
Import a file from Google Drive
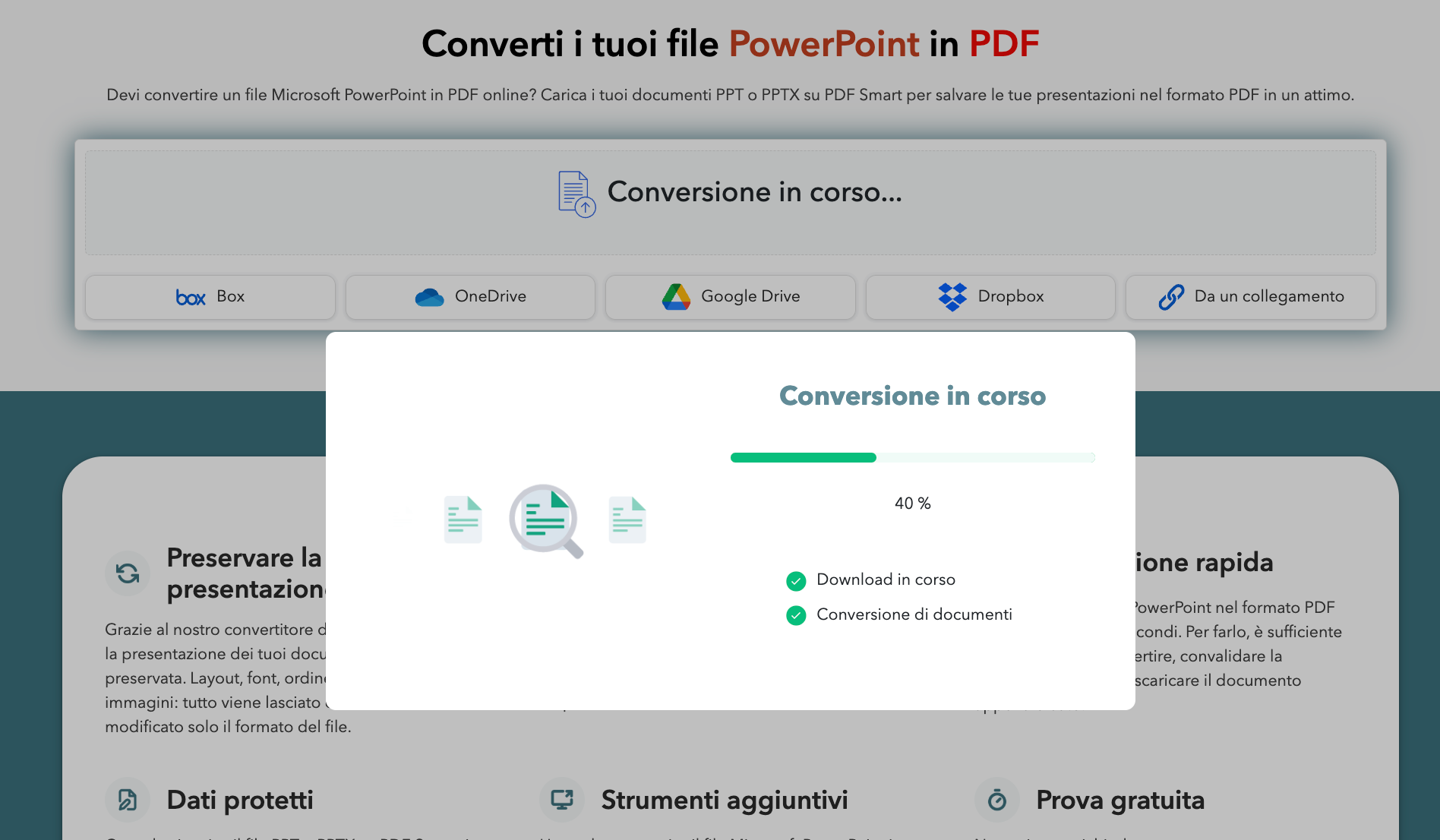click(729, 297)
